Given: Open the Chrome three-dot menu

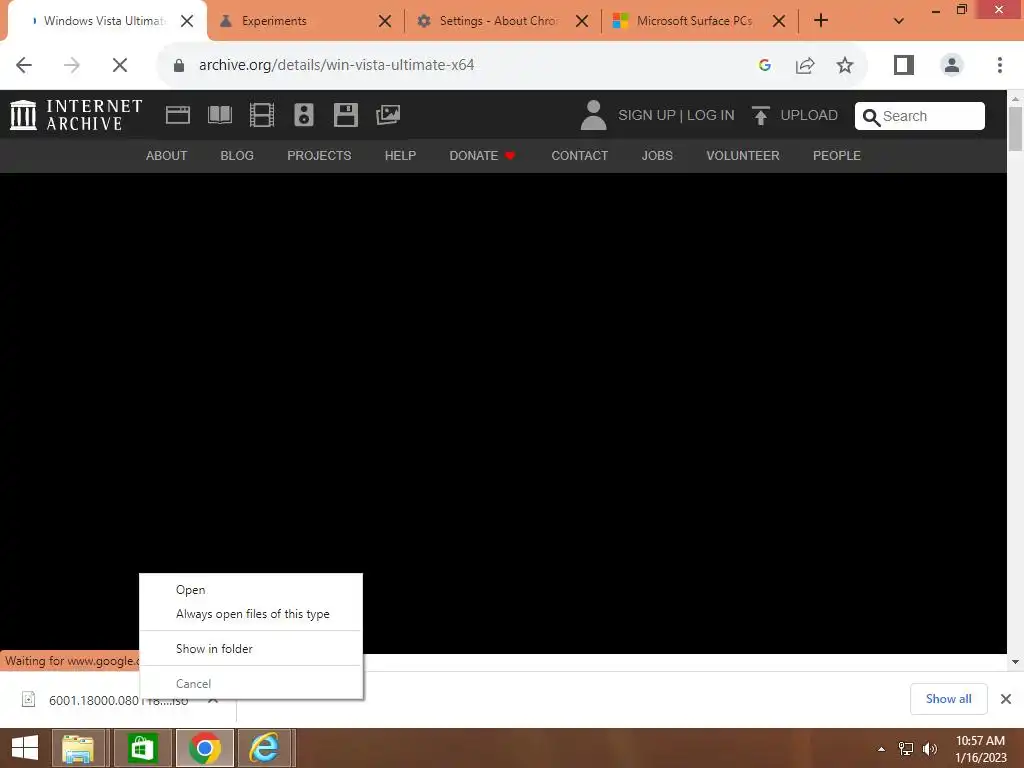Looking at the screenshot, I should point(1000,65).
